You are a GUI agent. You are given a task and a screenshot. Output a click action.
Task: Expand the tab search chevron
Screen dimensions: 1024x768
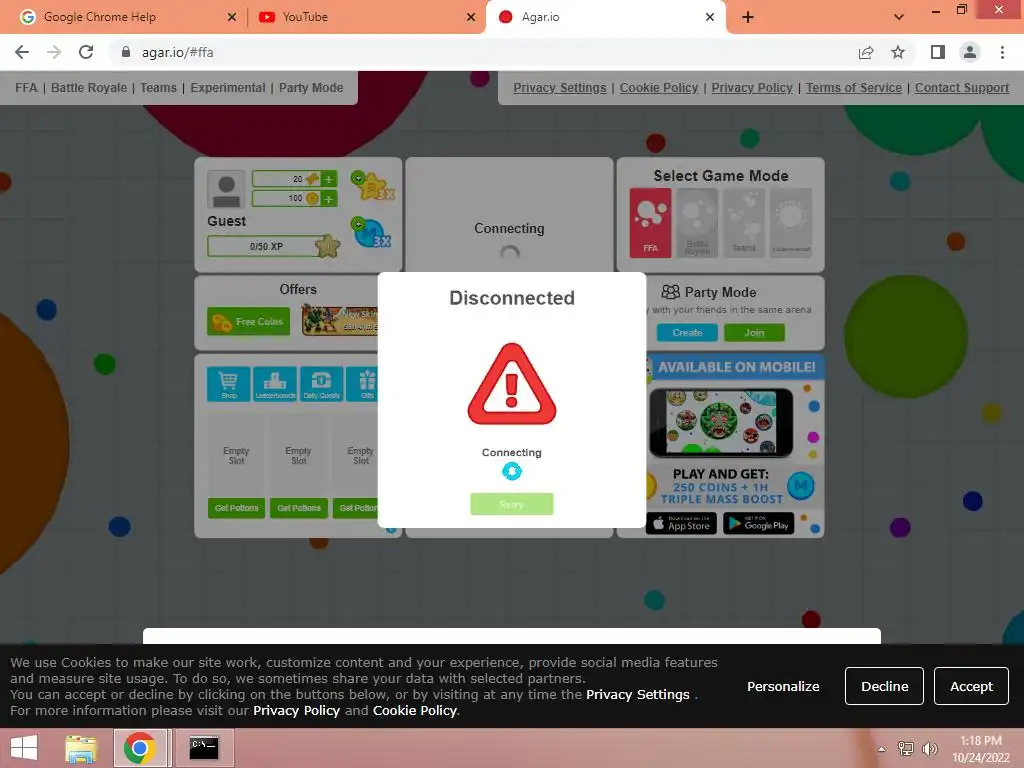pyautogui.click(x=899, y=17)
